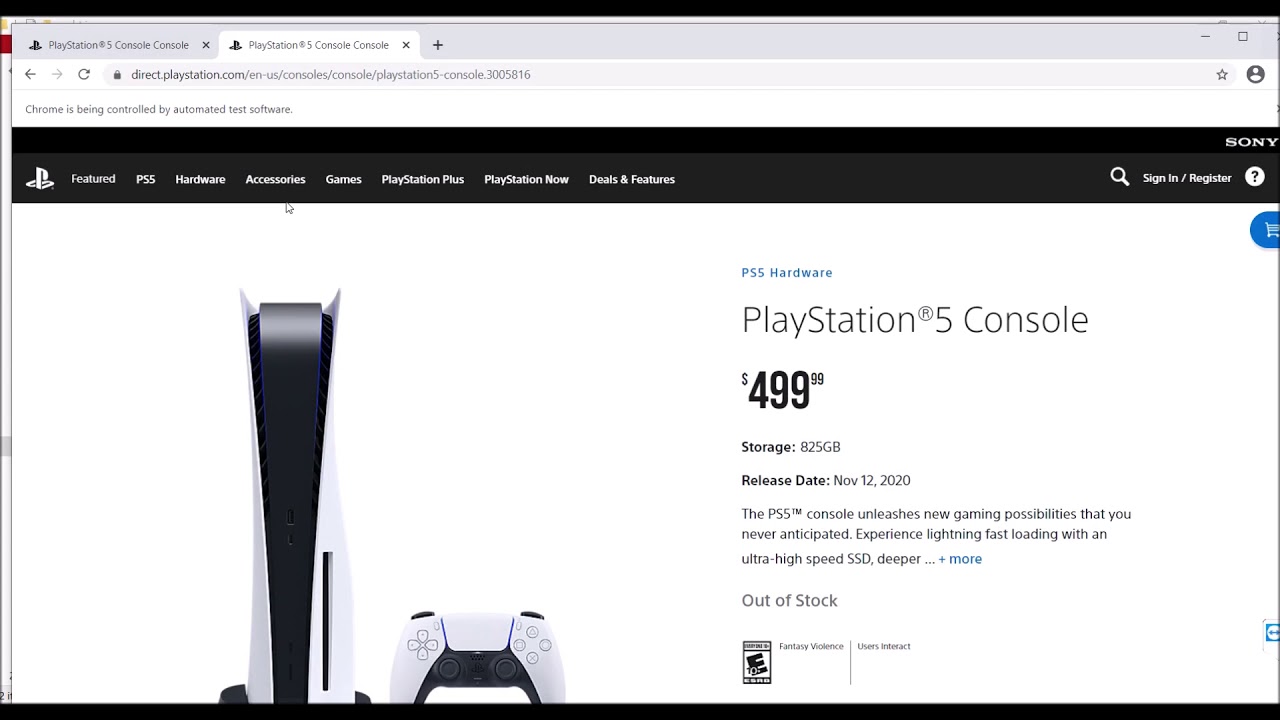Image resolution: width=1280 pixels, height=720 pixels.
Task: Minimize the Chrome window
Action: point(1205,36)
